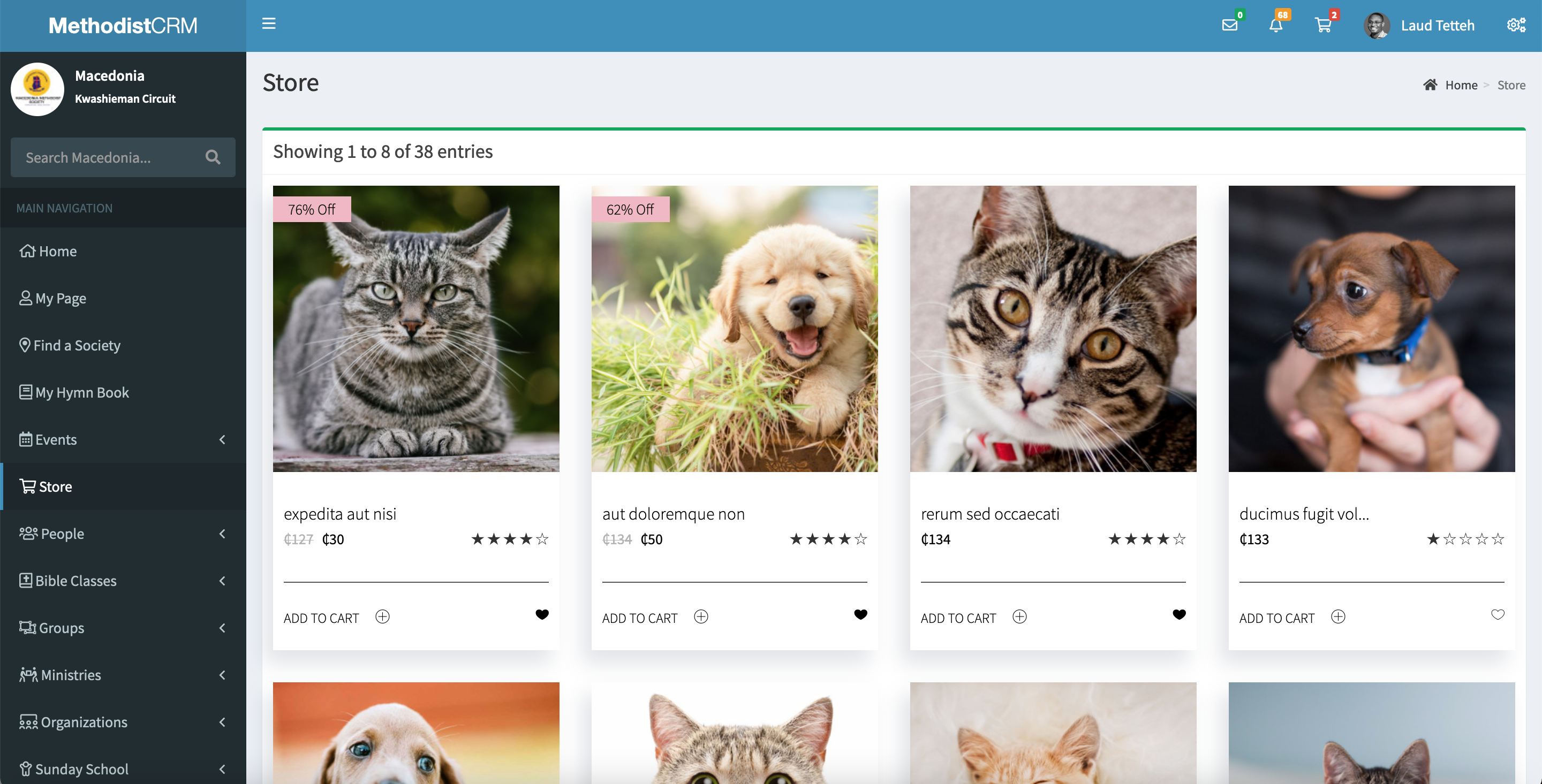Screen dimensions: 1542x784
Task: Click the Store sidebar navigation icon
Action: point(27,487)
